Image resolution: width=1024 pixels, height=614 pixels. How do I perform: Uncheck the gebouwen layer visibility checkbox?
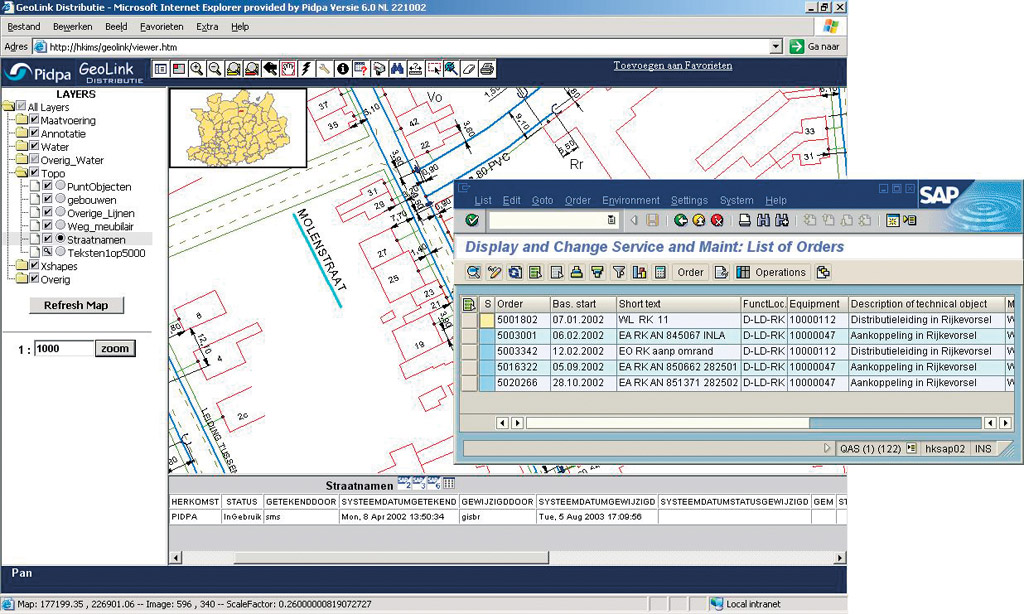[x=47, y=200]
